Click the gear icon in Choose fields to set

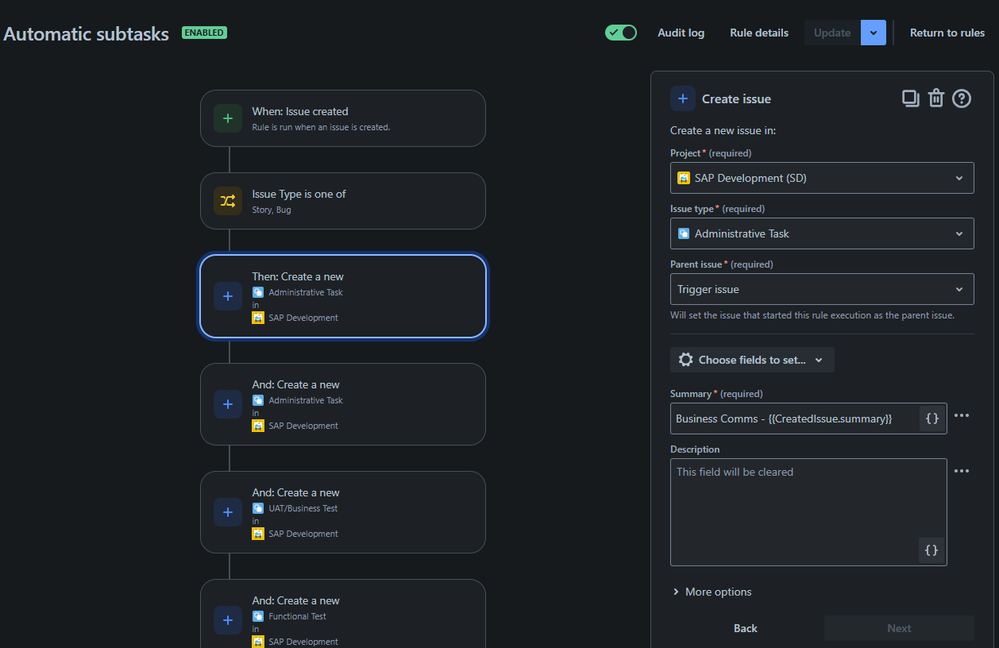tap(686, 360)
